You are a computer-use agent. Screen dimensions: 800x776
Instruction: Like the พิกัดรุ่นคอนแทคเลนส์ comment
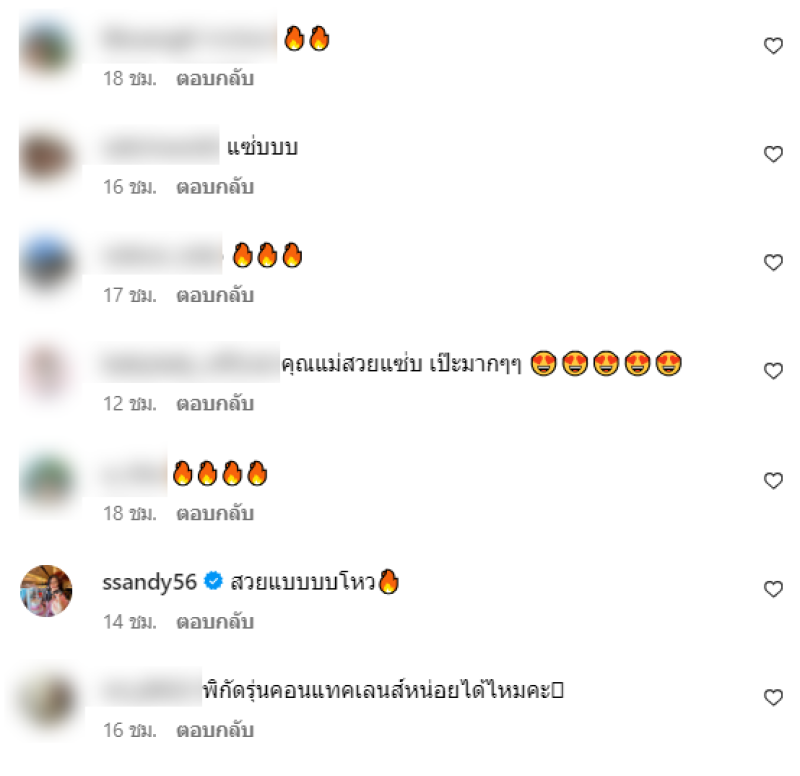[773, 697]
